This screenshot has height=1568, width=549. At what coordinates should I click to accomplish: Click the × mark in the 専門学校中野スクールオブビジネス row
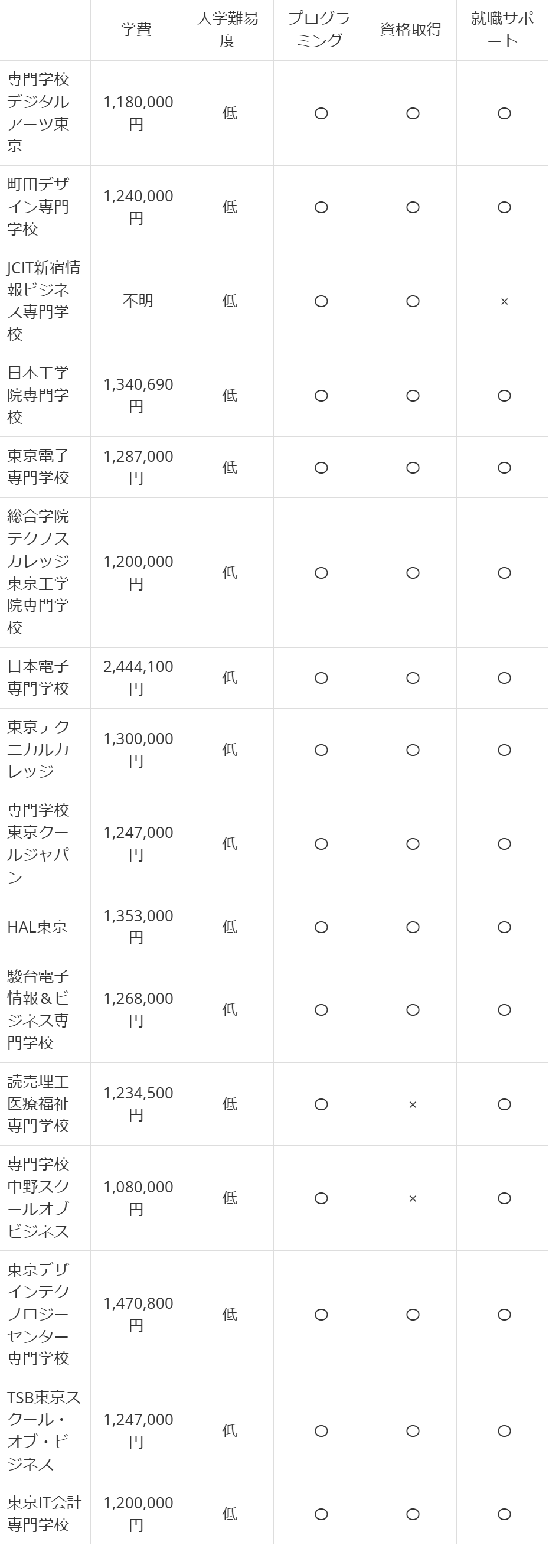(x=413, y=1198)
